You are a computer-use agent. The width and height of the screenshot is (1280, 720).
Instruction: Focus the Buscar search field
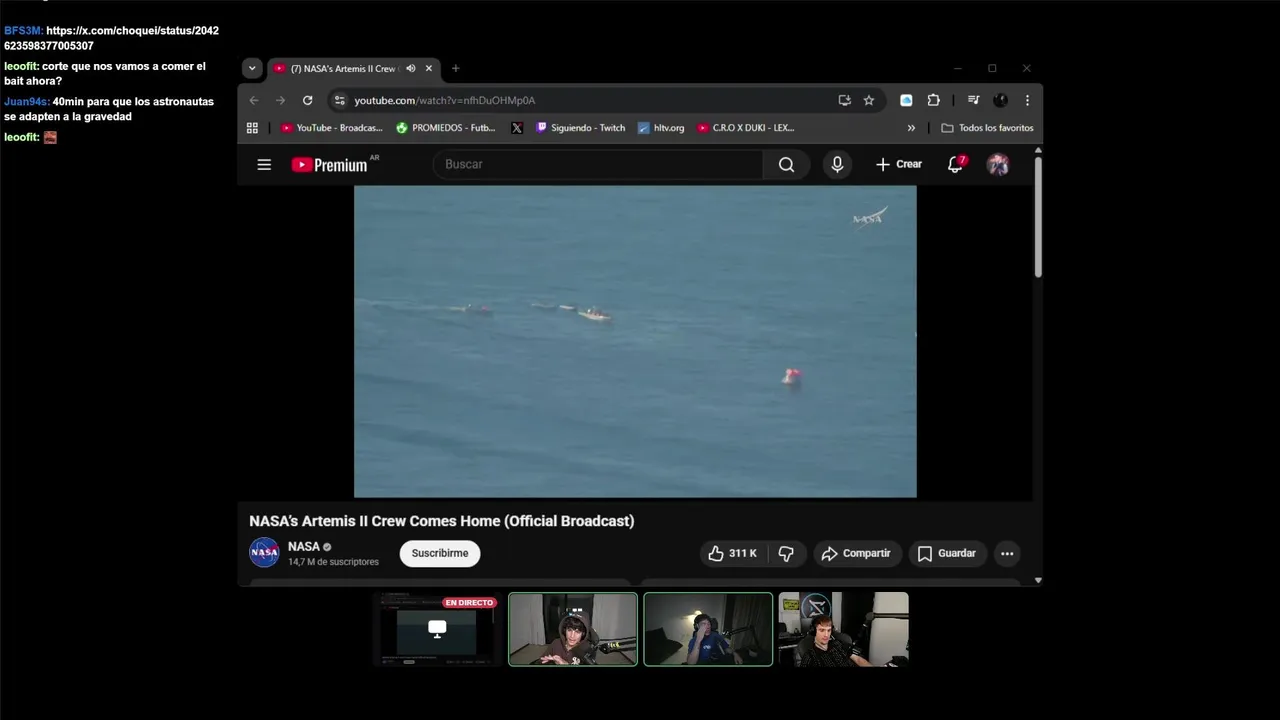pos(598,165)
